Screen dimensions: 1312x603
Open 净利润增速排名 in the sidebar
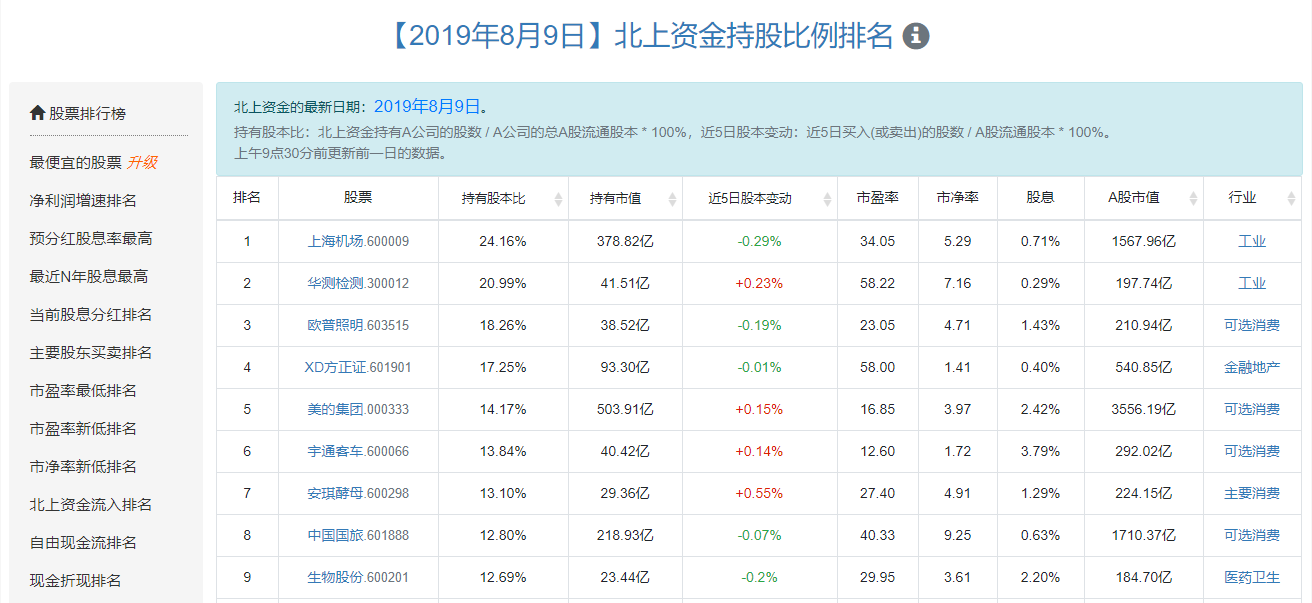[x=83, y=201]
